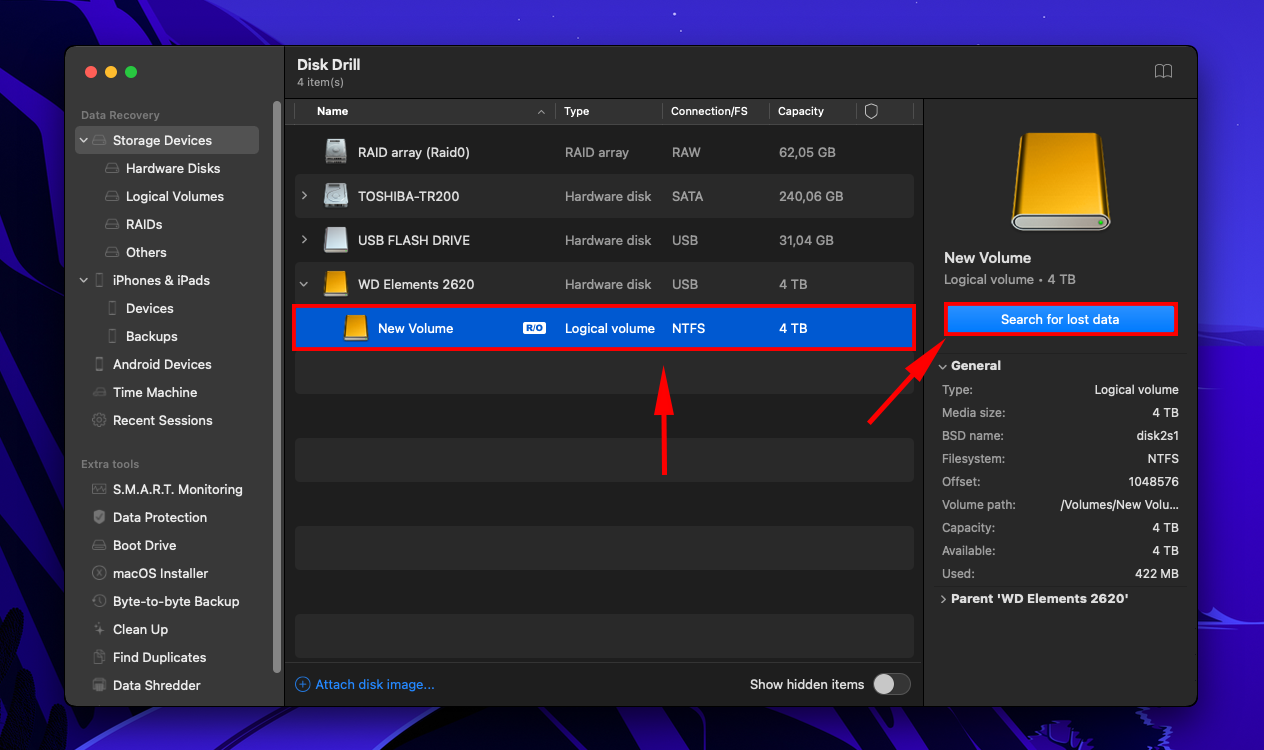Click BSD name value disk2s1
The height and width of the screenshot is (750, 1264).
(1158, 436)
